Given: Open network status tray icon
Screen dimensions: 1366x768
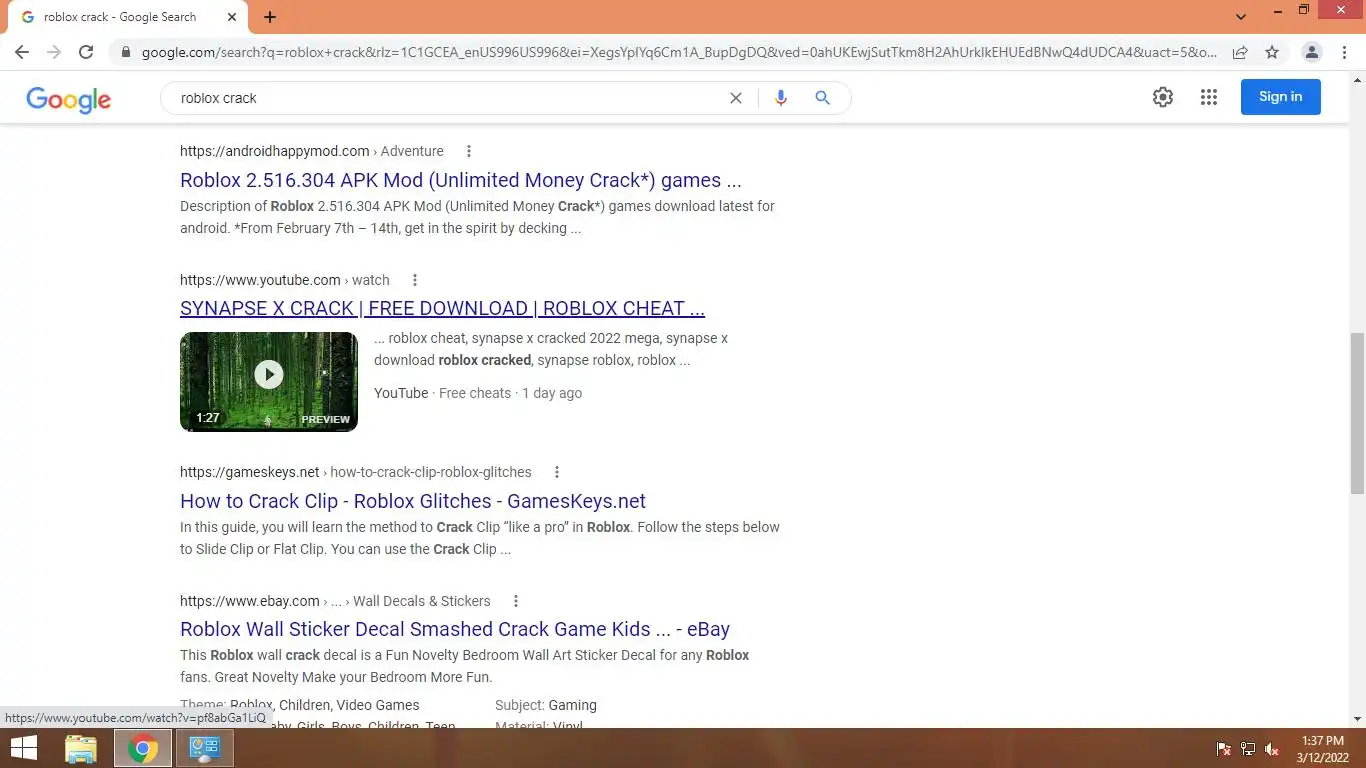Looking at the screenshot, I should [x=1248, y=748].
